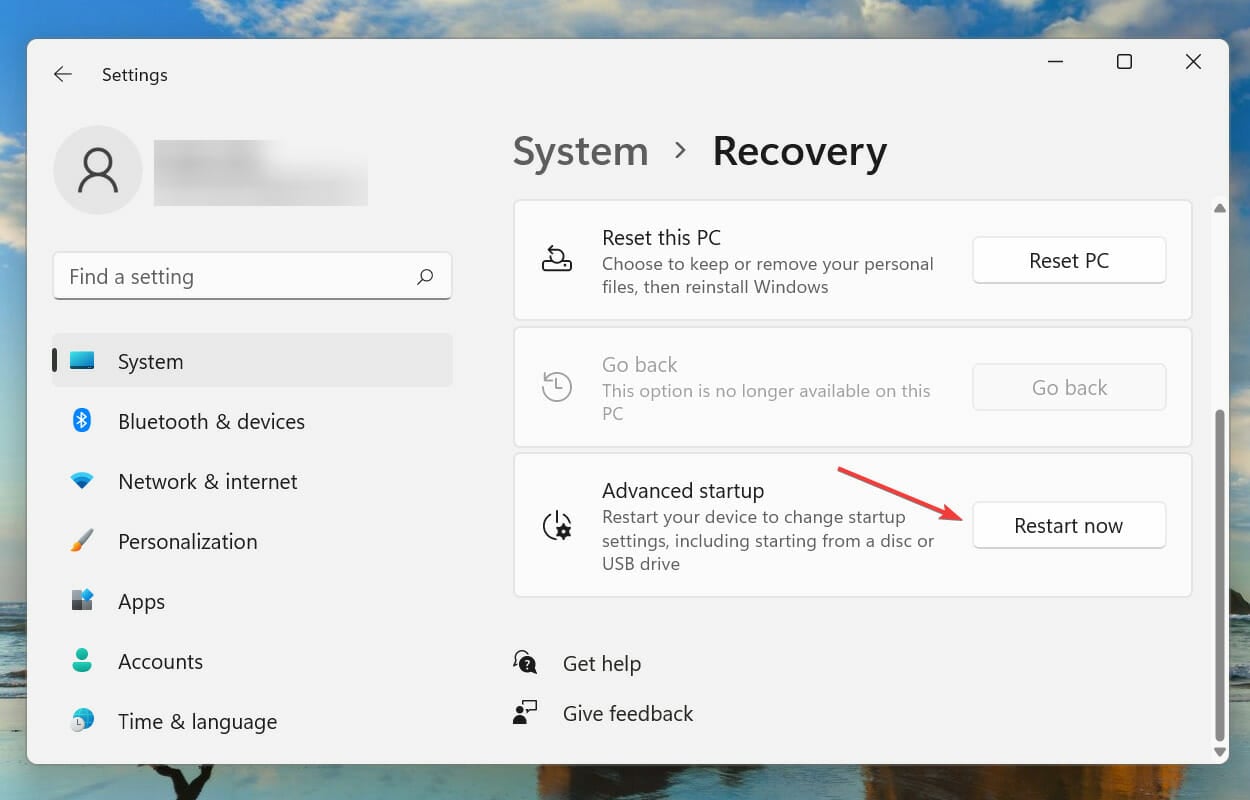This screenshot has height=800, width=1250.
Task: Open the Give feedback link
Action: click(x=628, y=713)
